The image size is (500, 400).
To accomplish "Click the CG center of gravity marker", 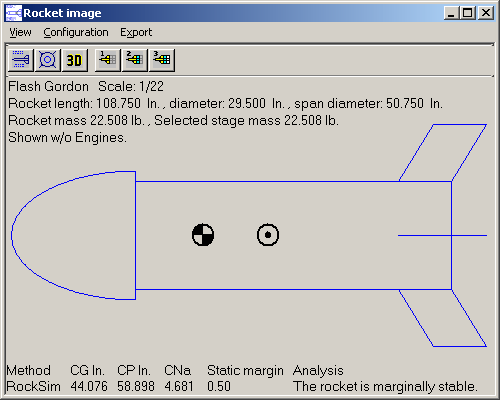I will 203,235.
